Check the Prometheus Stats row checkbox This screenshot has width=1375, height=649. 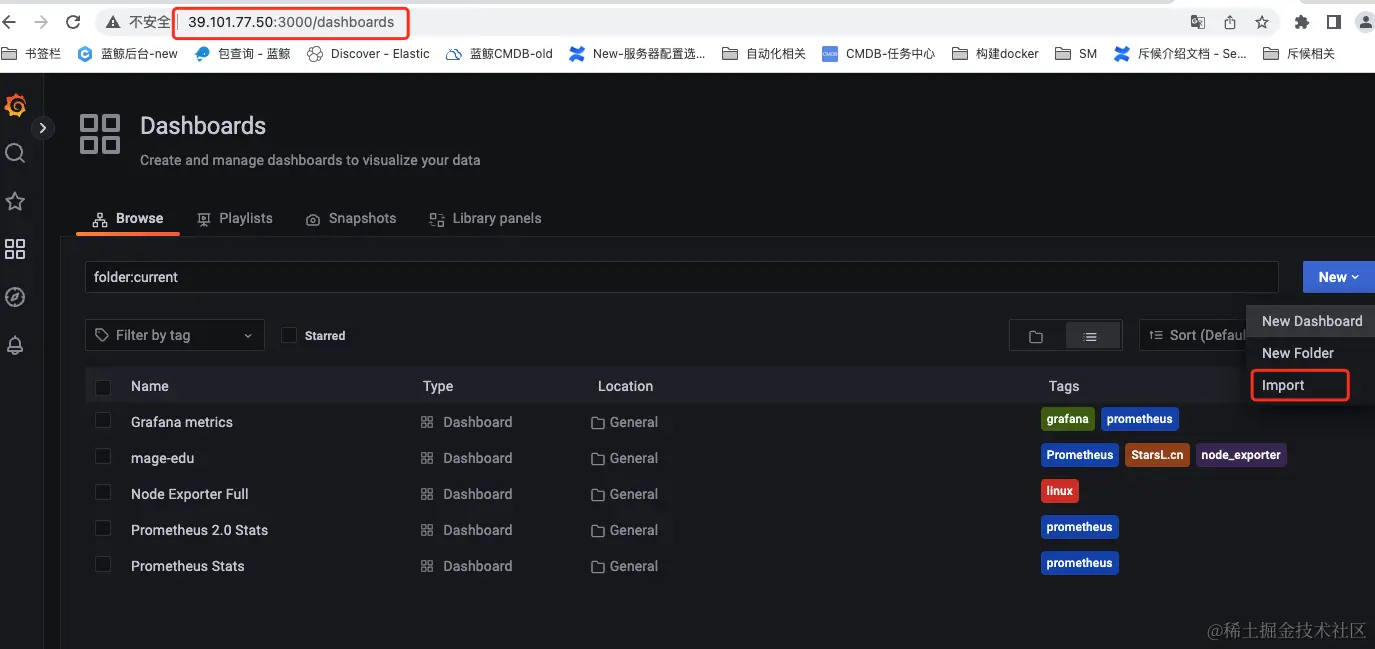pos(103,565)
